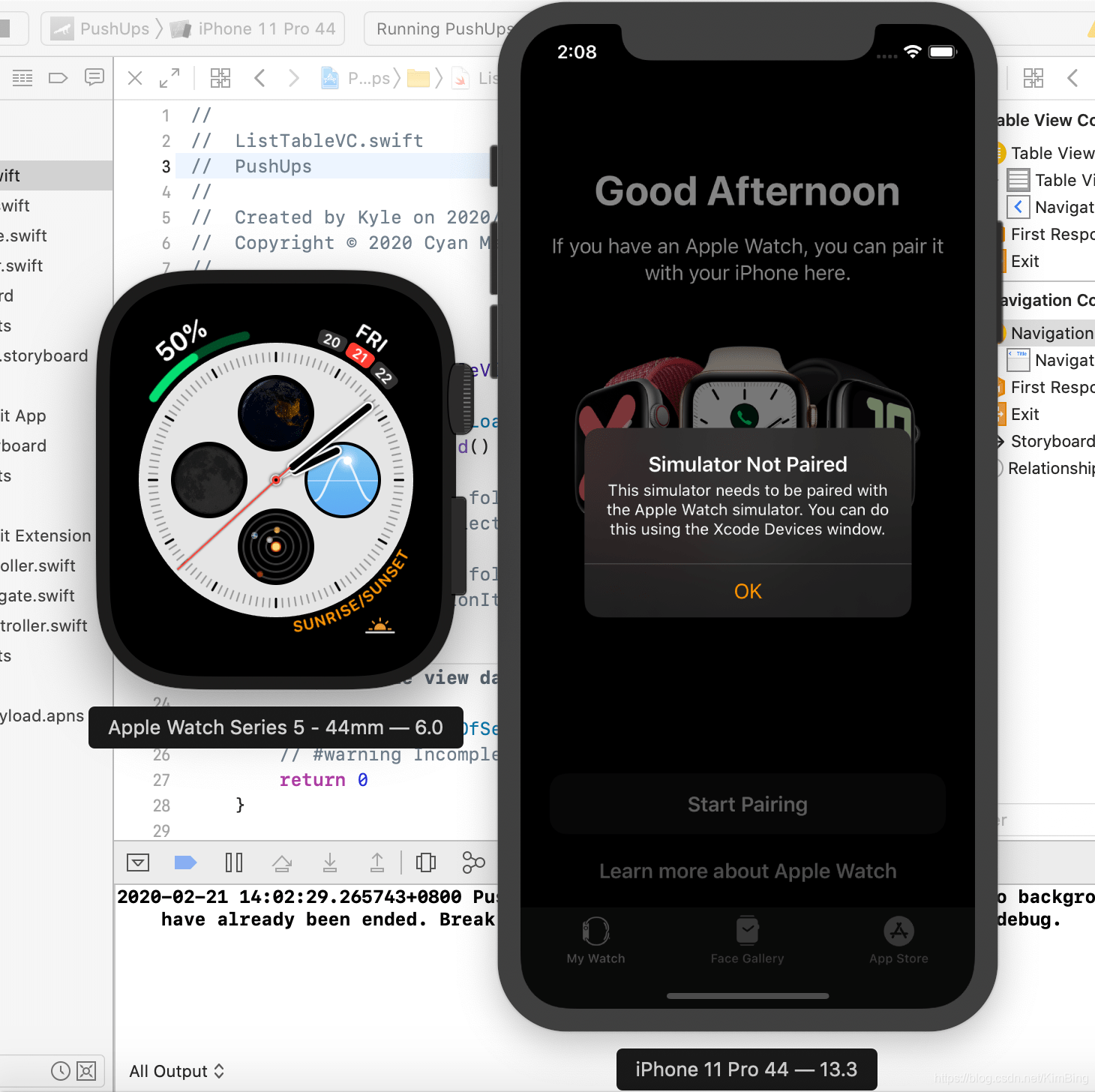This screenshot has height=1092, width=1095.
Task: Tap the Moon complication on the watch face
Action: tap(209, 480)
